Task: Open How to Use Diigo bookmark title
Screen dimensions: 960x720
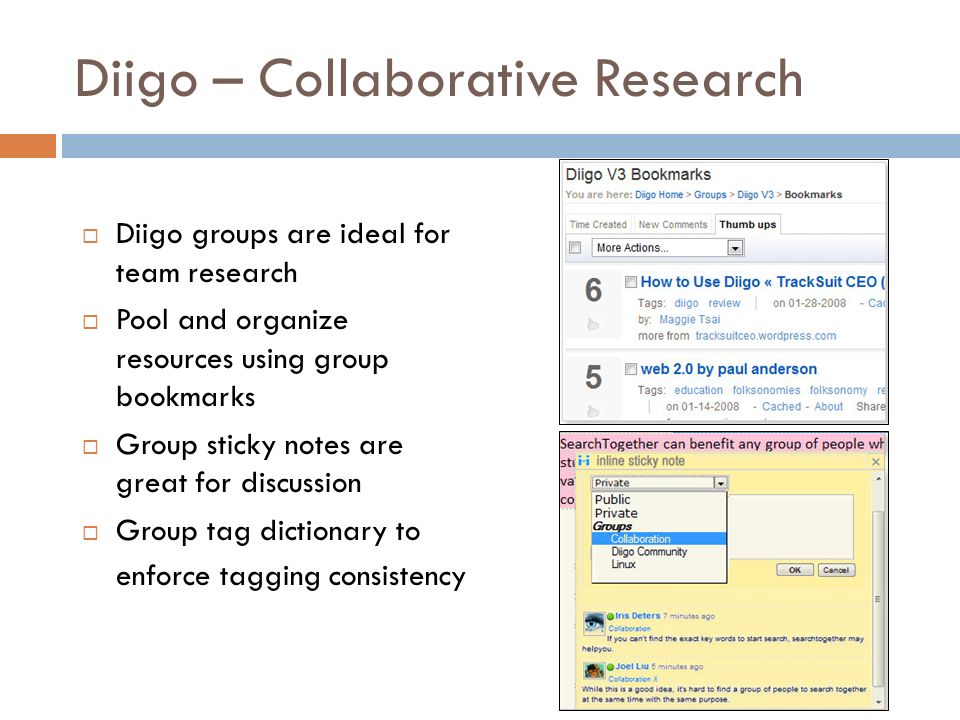Action: coord(763,282)
